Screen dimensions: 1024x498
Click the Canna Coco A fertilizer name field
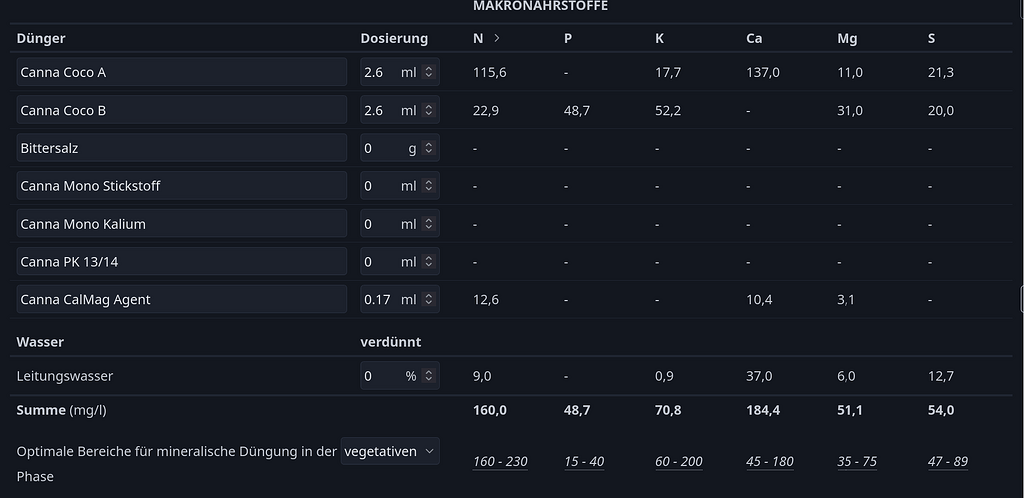point(182,72)
